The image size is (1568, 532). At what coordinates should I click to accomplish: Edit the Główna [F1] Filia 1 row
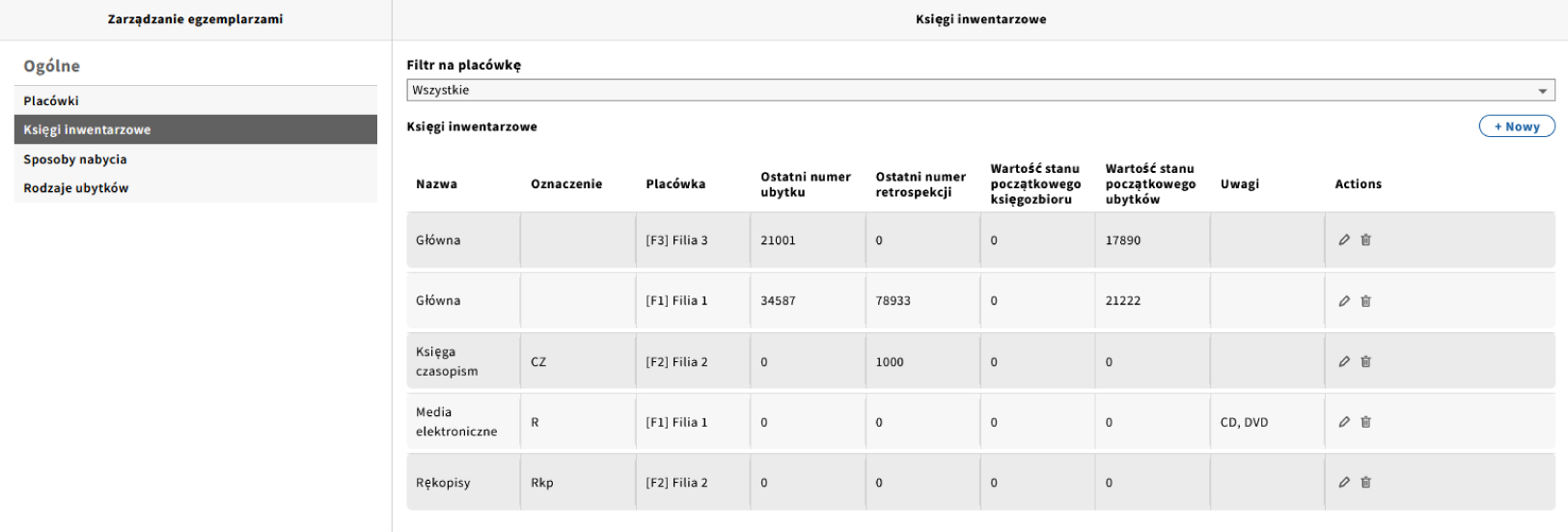[1344, 301]
